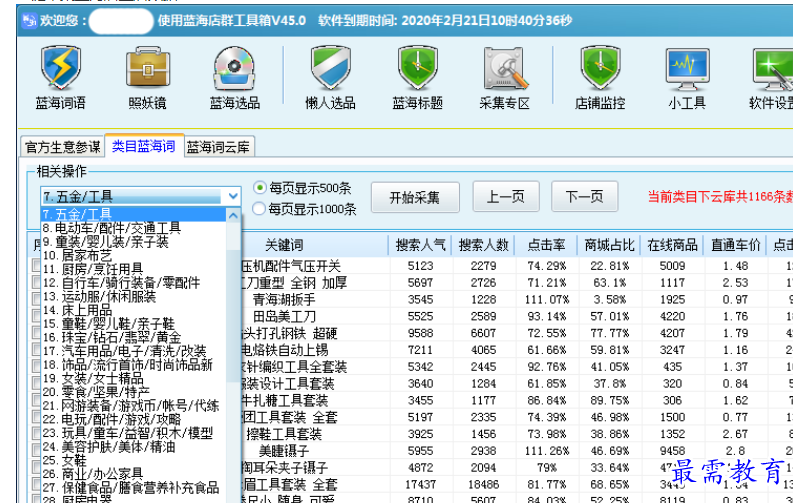
Task: Open the 蓝海选品 disc icon
Action: coord(234,77)
